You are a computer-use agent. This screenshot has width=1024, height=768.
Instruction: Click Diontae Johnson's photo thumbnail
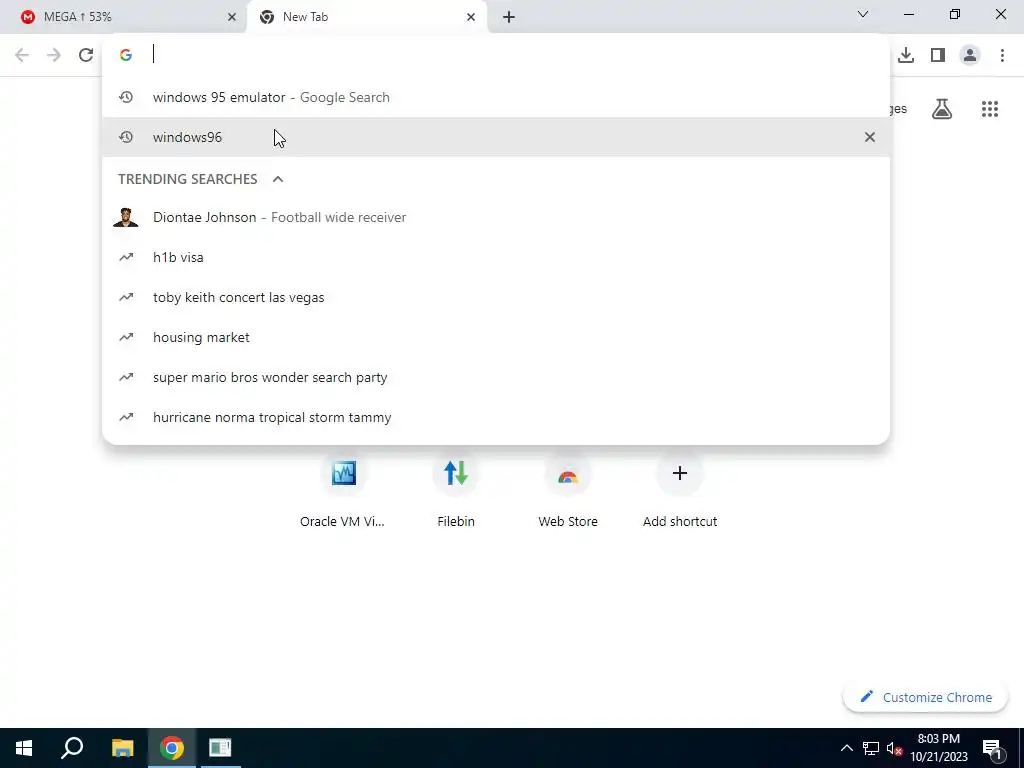point(125,217)
